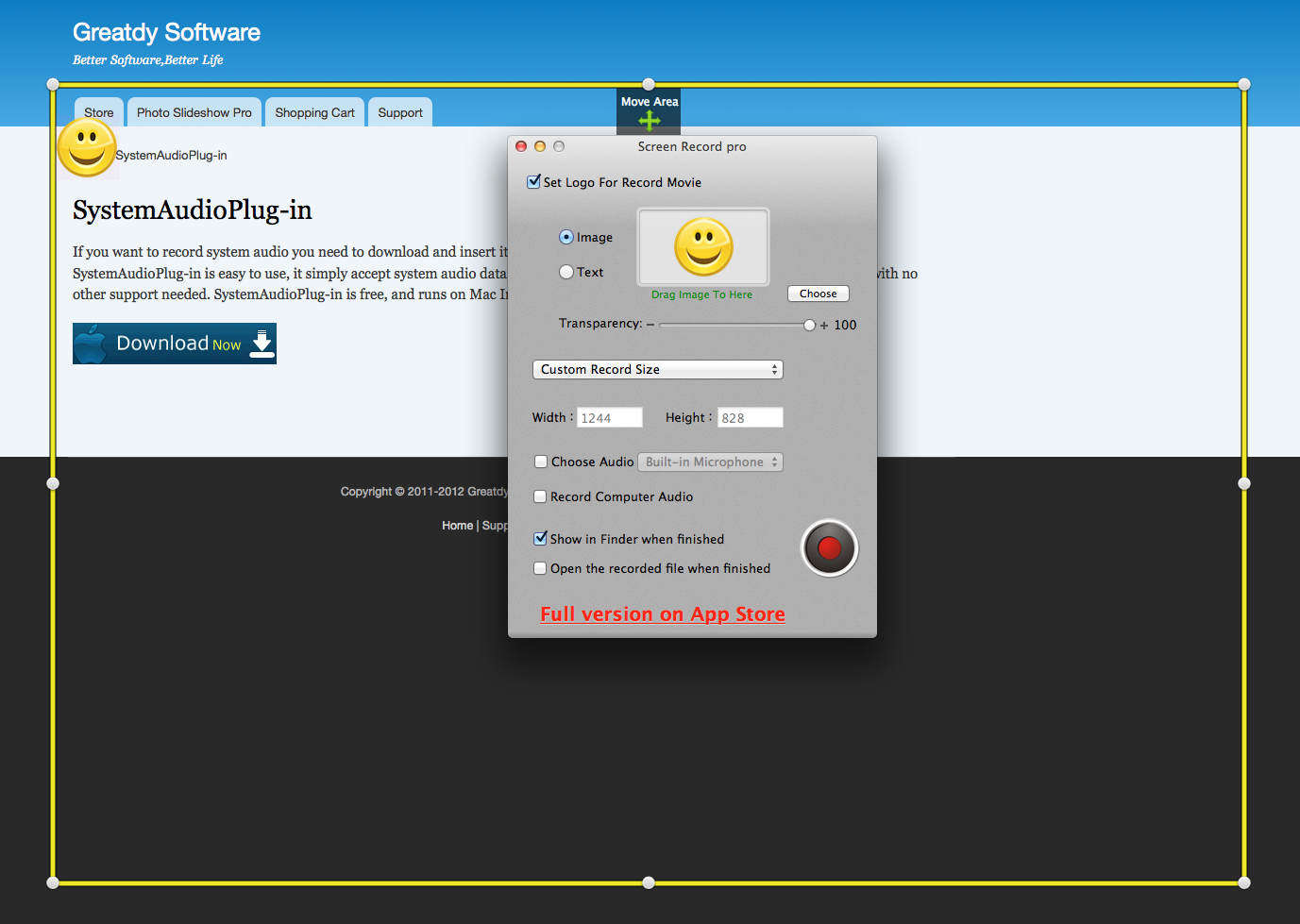Viewport: 1300px width, 924px height.
Task: Click the Transparency slider knob
Action: [810, 325]
